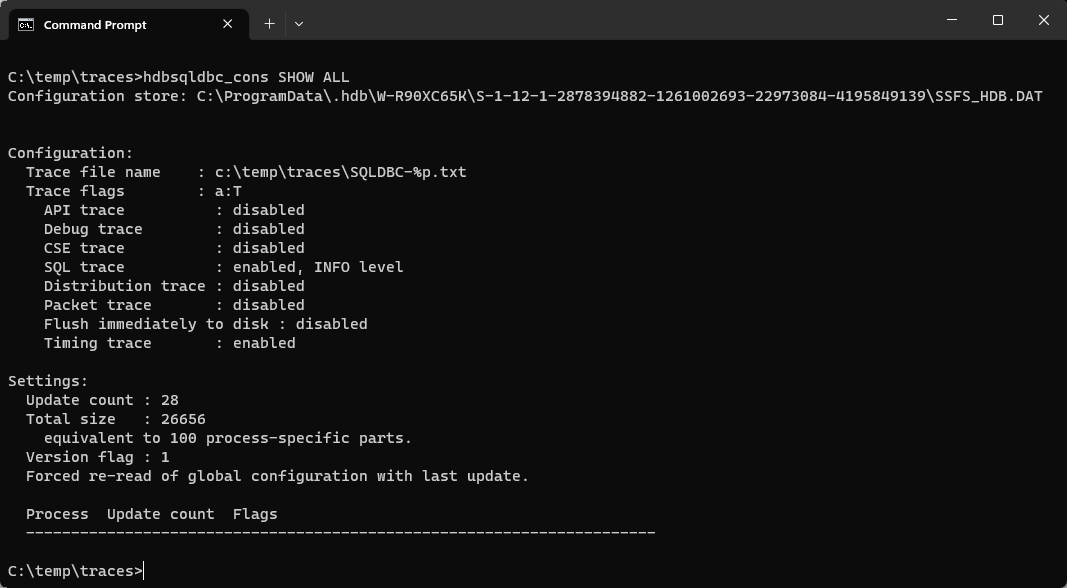
Task: Click the SQL trace enabled INFO level line
Action: 223,267
